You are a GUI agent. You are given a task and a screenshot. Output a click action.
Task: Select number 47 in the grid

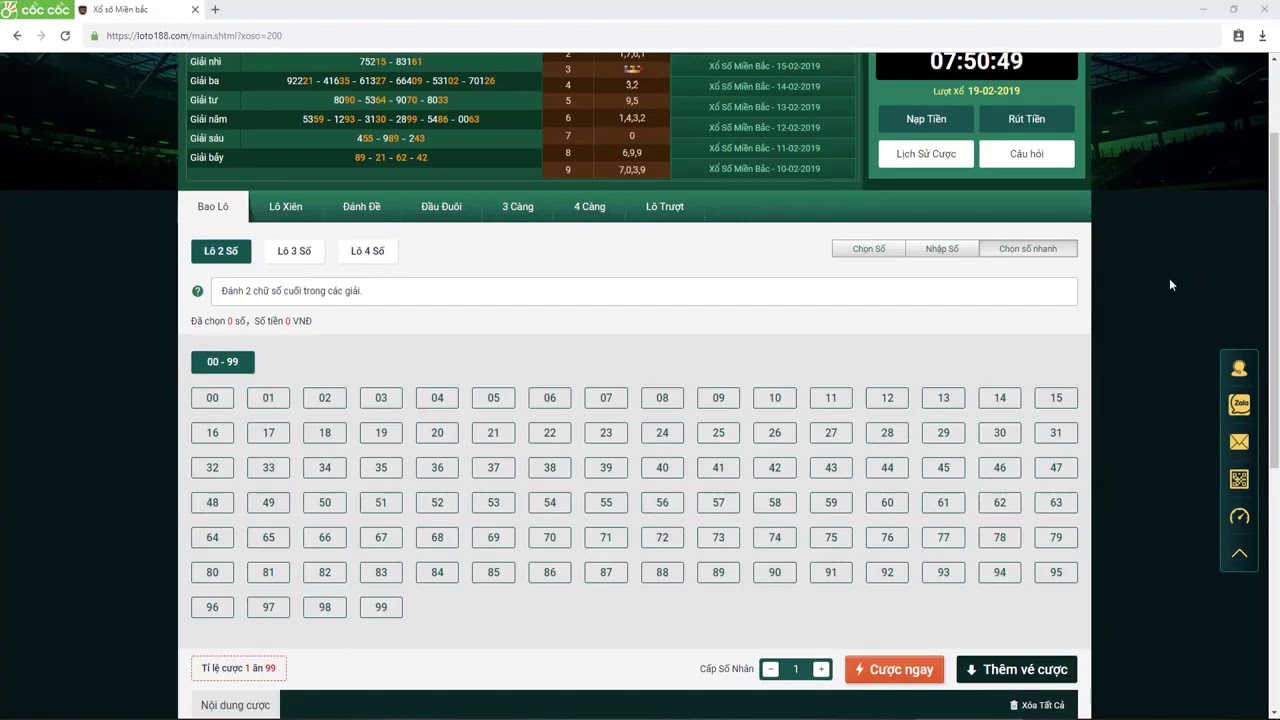pyautogui.click(x=1056, y=468)
